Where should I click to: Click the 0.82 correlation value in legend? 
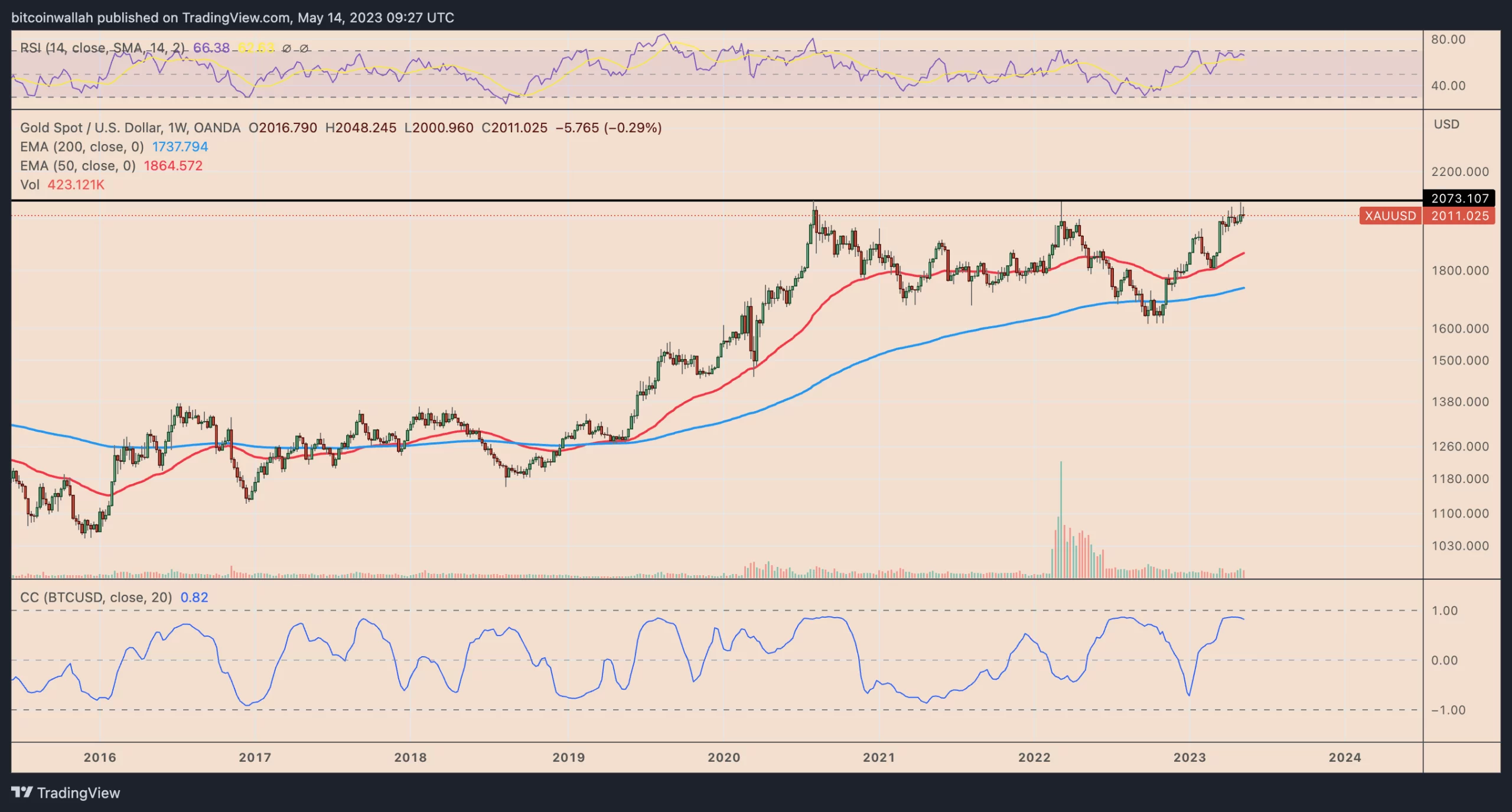pyautogui.click(x=194, y=598)
